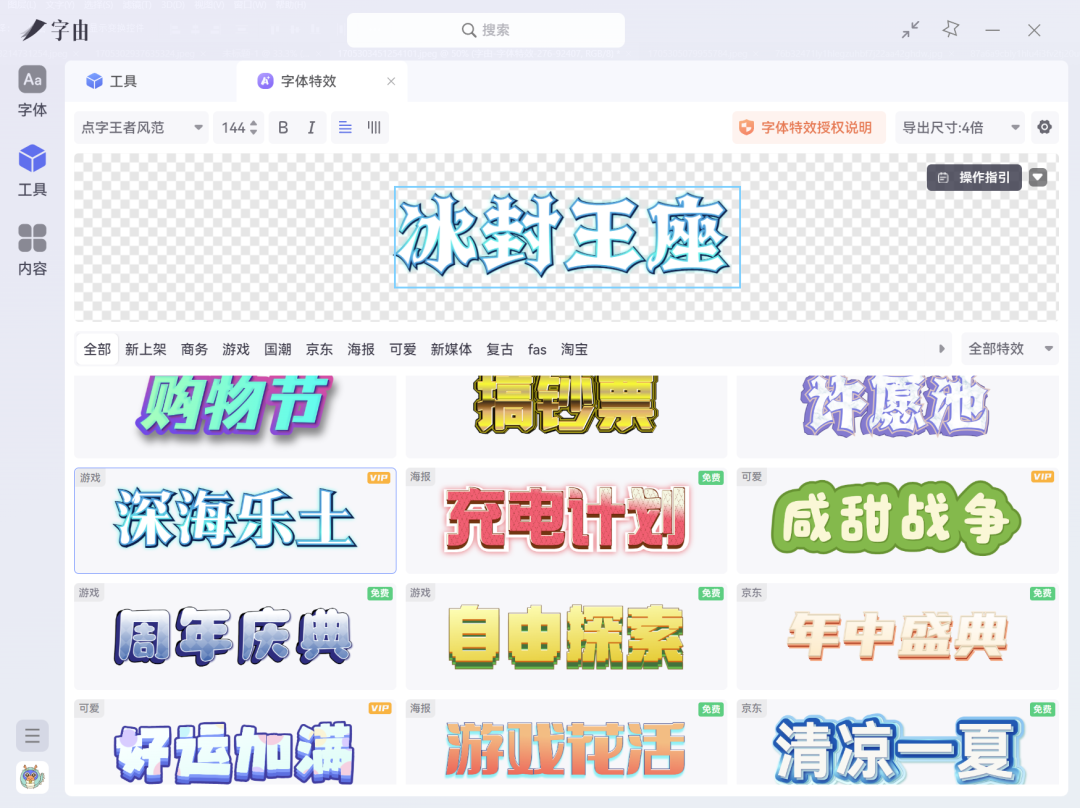The width and height of the screenshot is (1080, 808).
Task: Toggle bold text formatting
Action: pyautogui.click(x=283, y=127)
